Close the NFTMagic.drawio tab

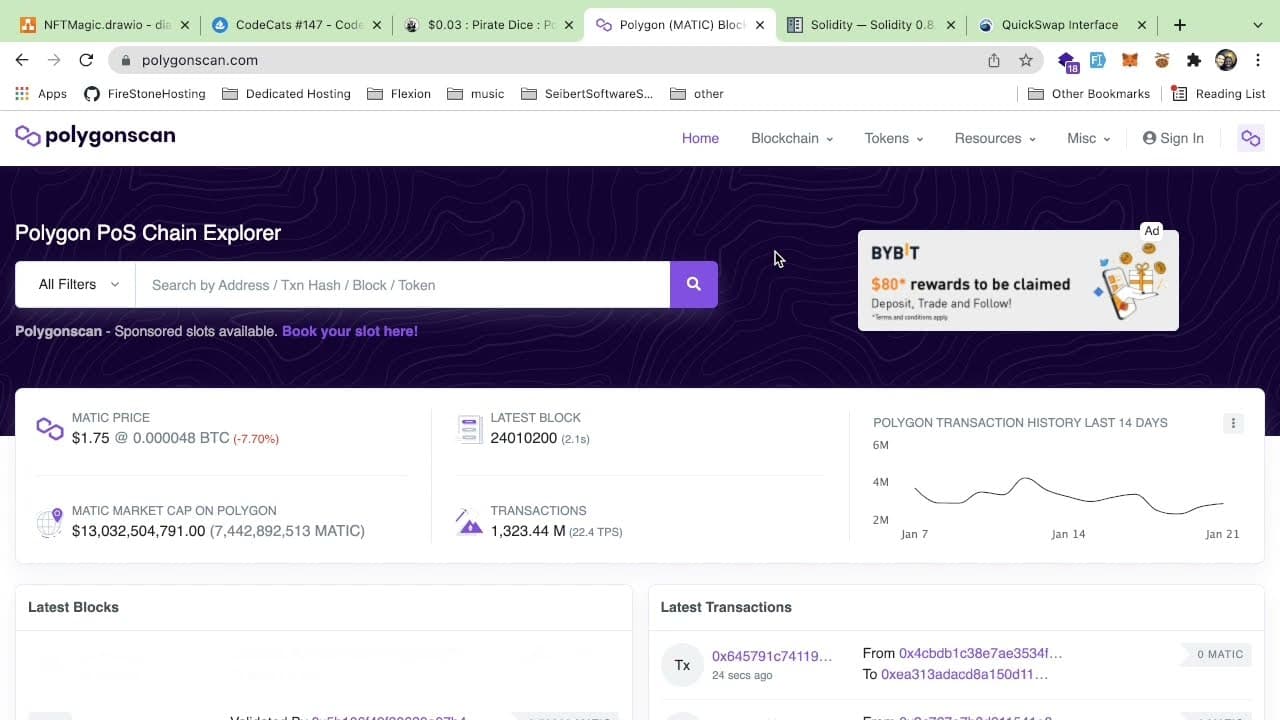(184, 25)
